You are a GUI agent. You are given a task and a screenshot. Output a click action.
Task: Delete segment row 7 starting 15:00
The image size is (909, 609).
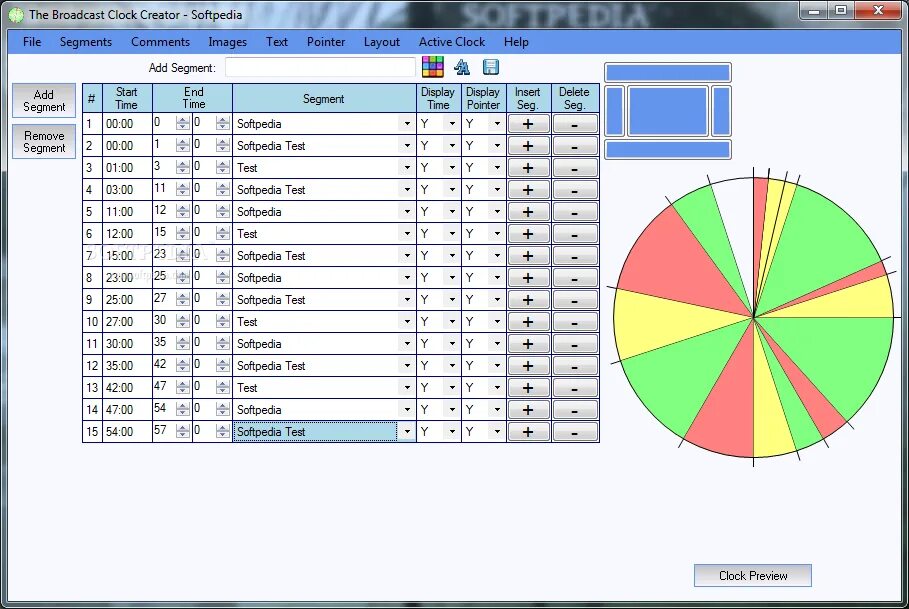point(575,256)
